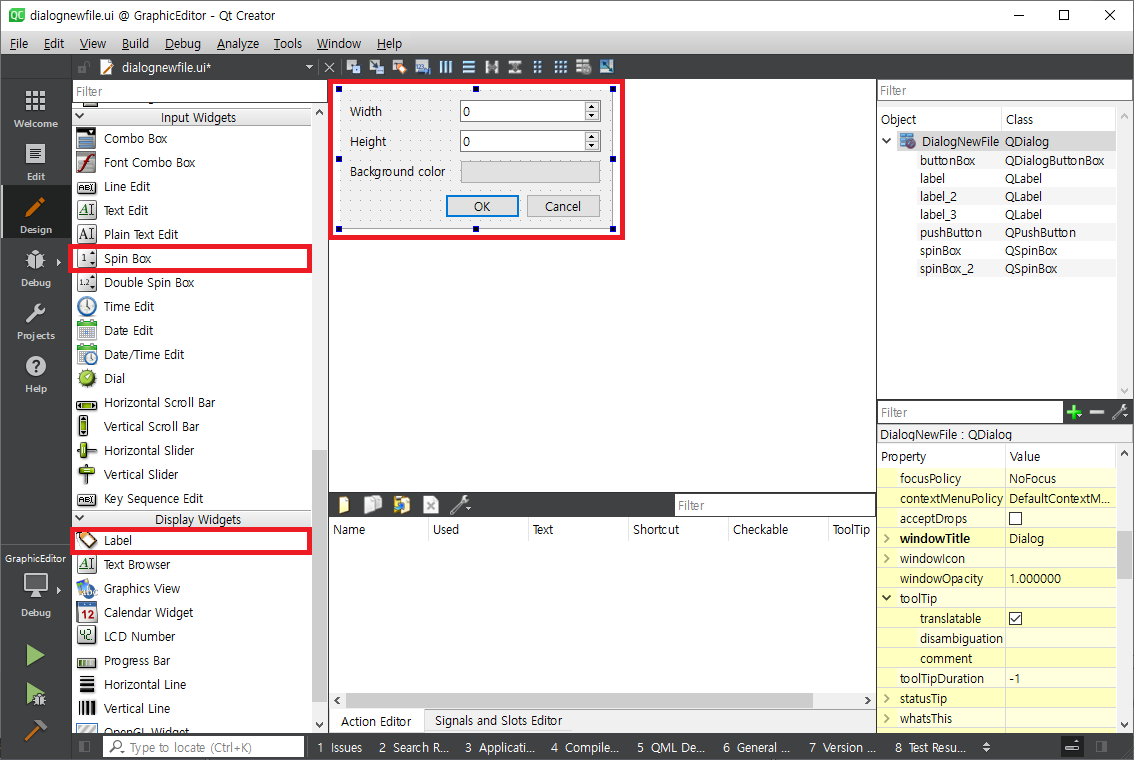Click the widget box Filter field
This screenshot has width=1134, height=760.
point(200,91)
